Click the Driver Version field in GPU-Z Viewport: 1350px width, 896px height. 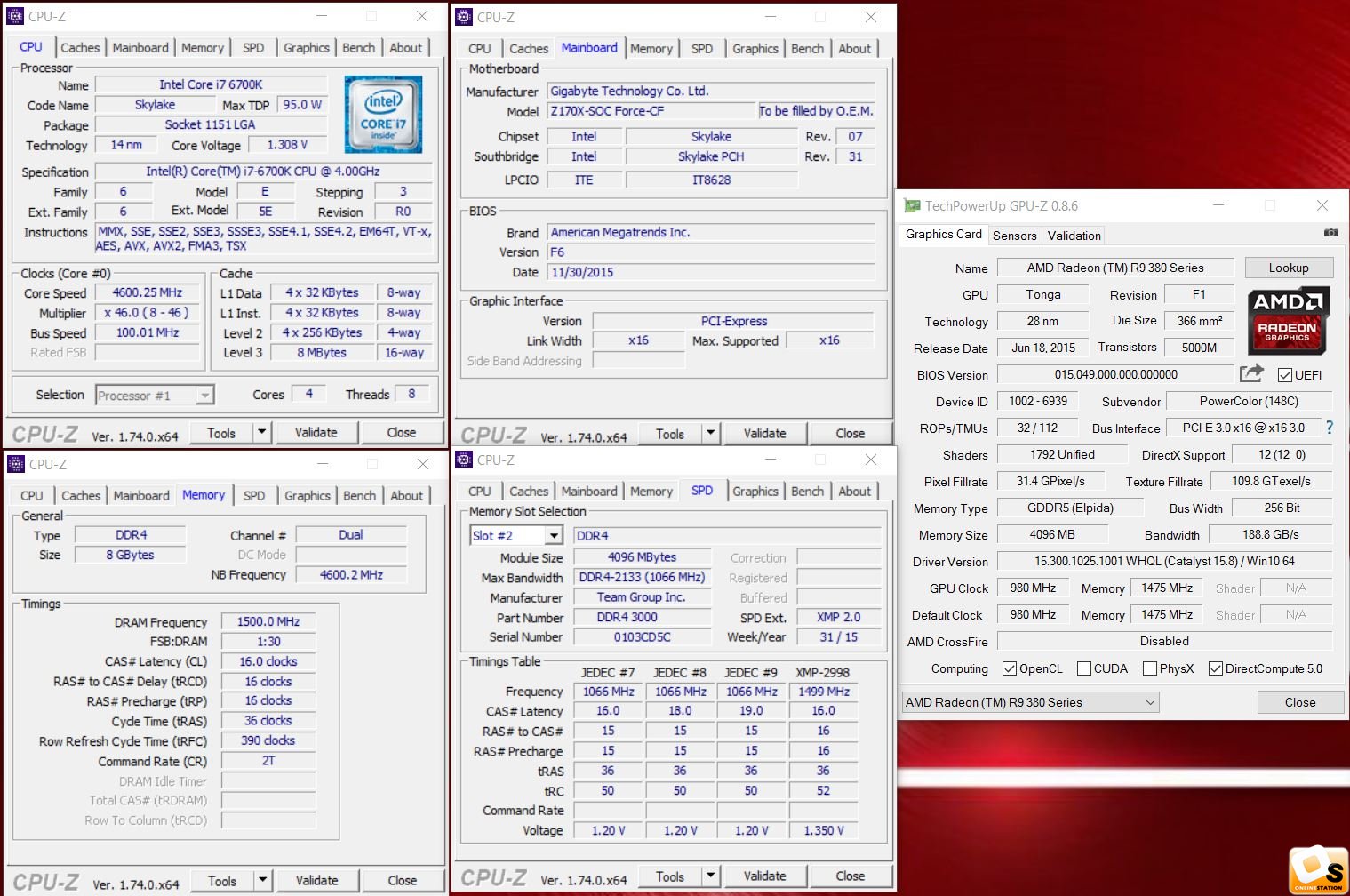point(1165,561)
